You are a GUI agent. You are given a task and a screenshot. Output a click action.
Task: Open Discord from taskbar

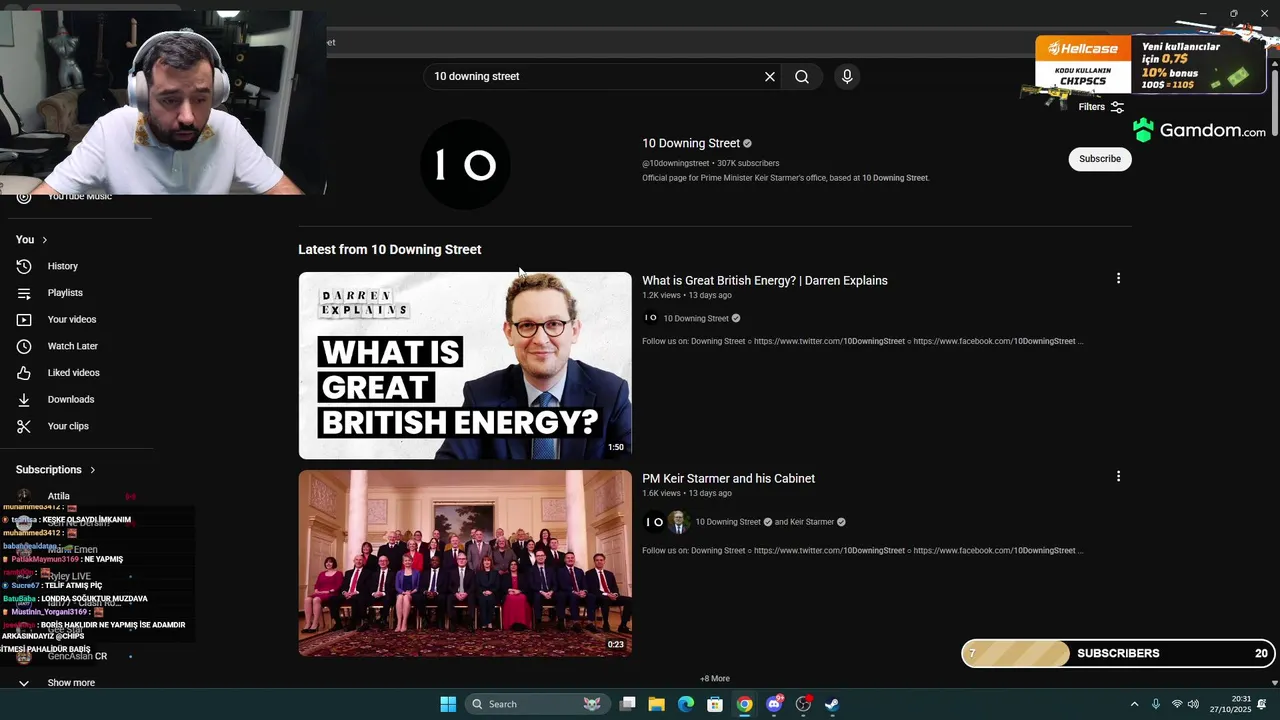click(773, 704)
